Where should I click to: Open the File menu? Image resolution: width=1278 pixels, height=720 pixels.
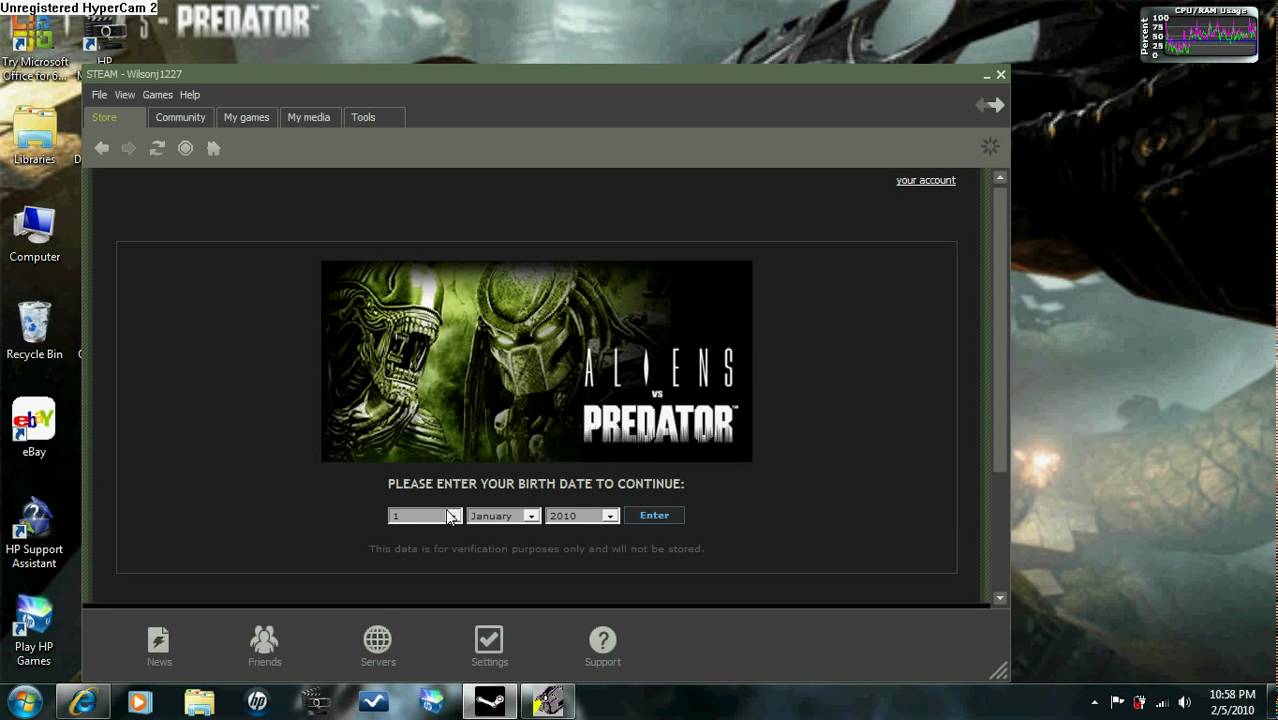99,95
